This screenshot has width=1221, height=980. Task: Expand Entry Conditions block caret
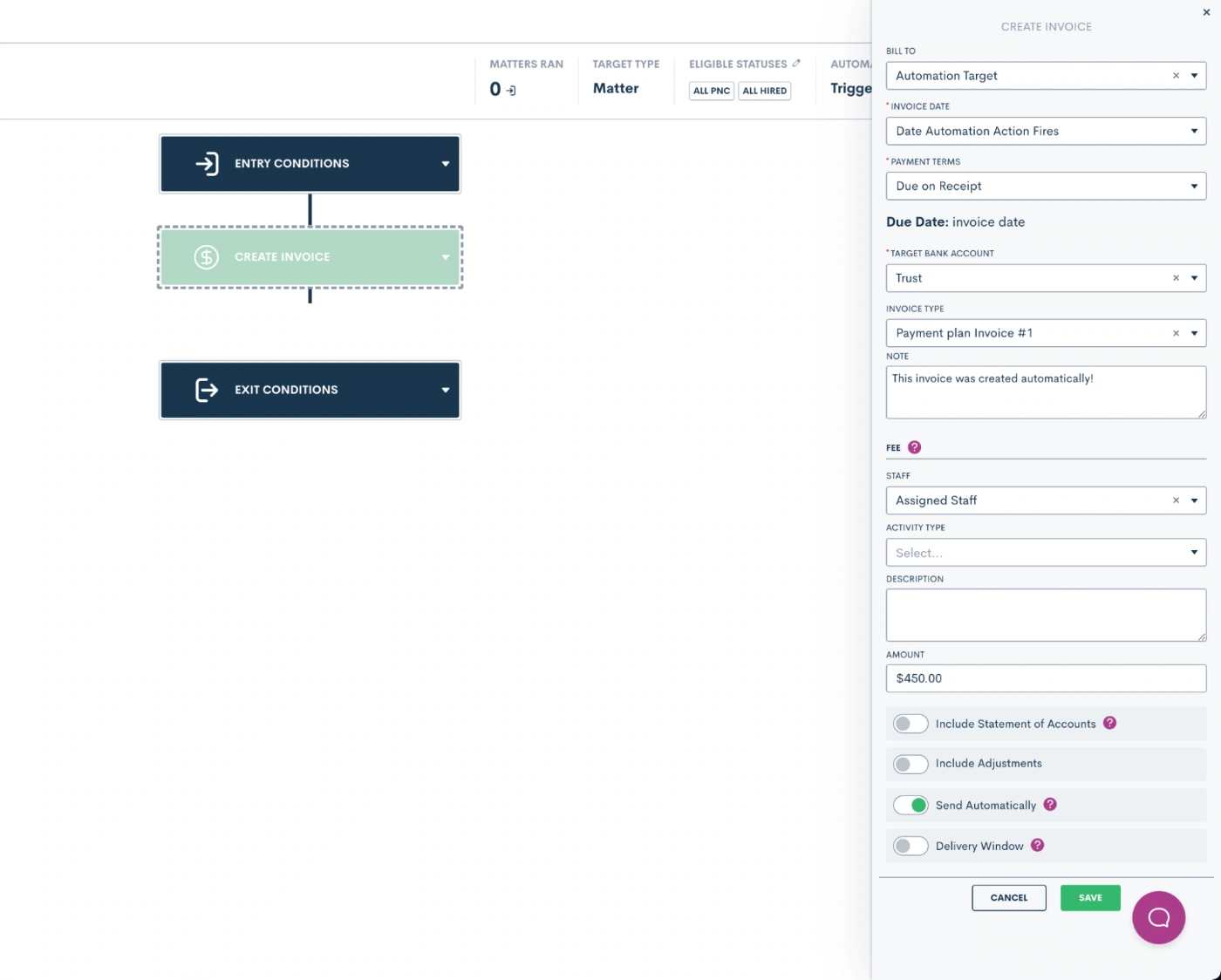pos(446,164)
